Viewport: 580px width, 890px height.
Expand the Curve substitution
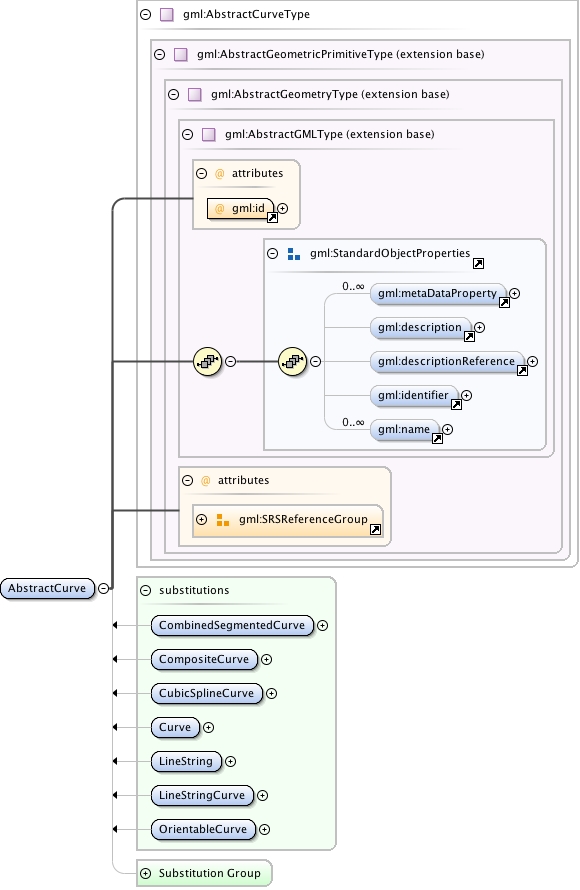[208, 728]
